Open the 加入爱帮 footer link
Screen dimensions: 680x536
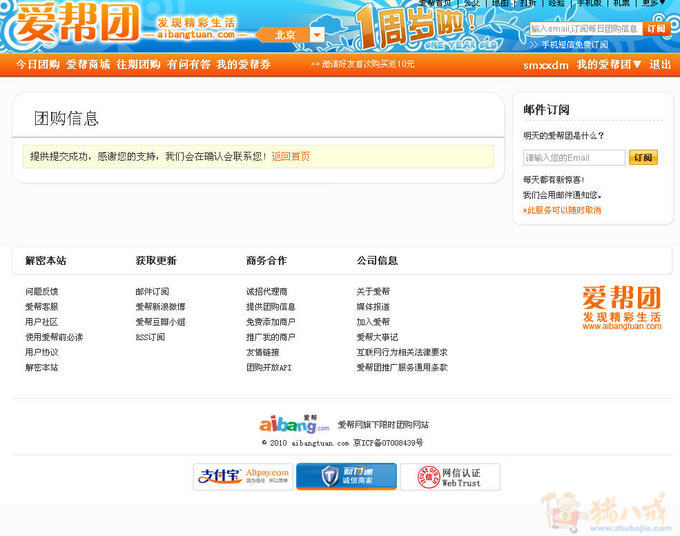click(x=373, y=322)
